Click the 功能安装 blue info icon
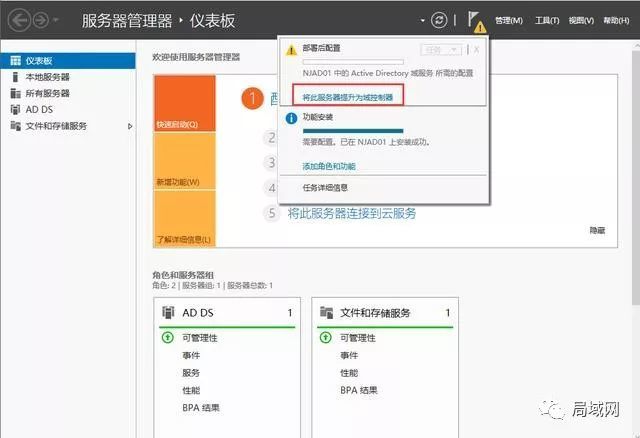 [291, 118]
